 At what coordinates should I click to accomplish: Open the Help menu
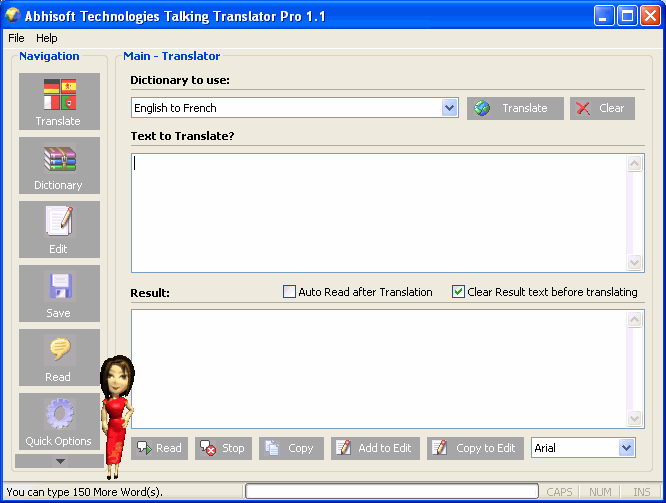pyautogui.click(x=47, y=38)
